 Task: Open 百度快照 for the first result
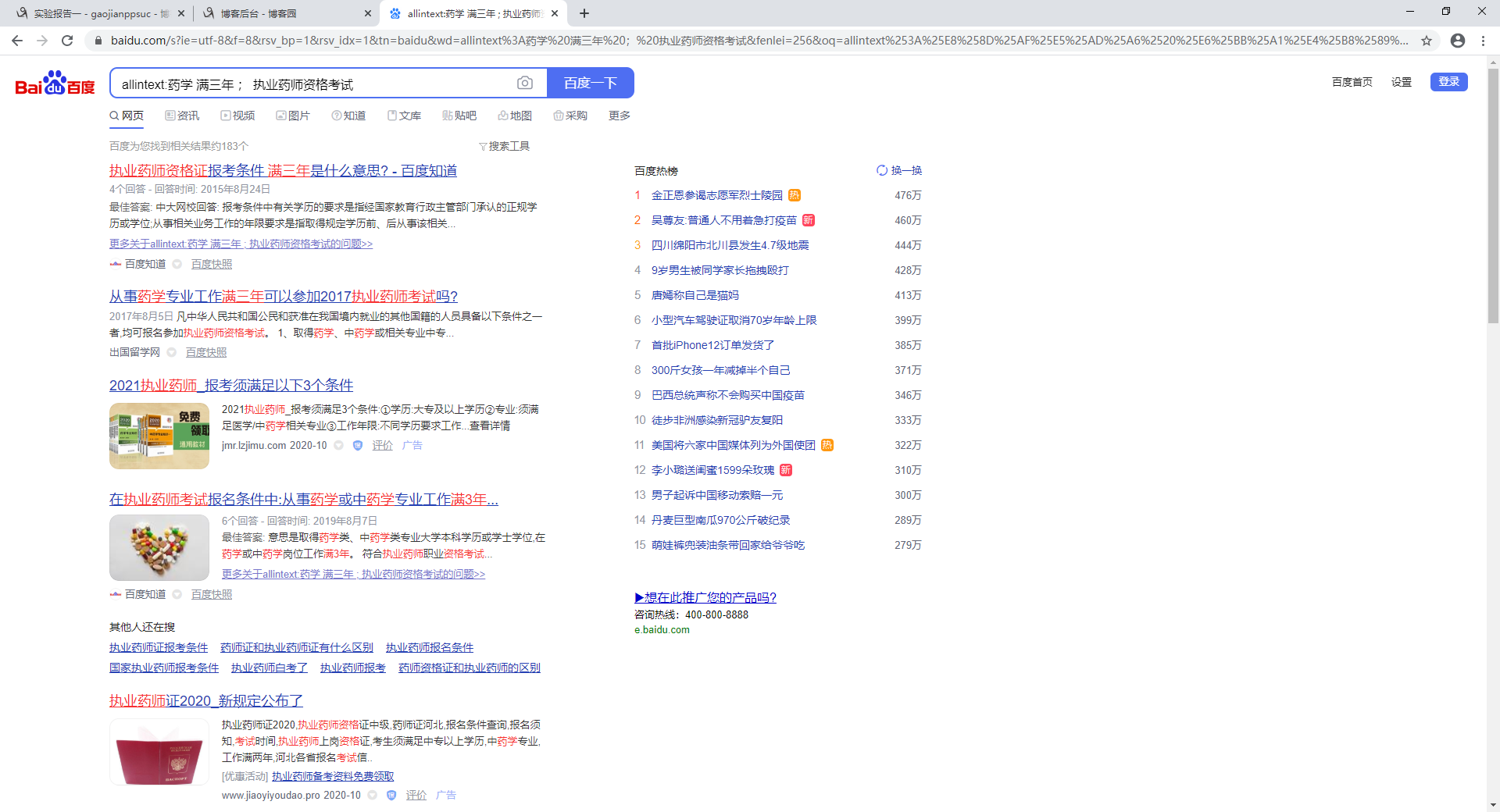pos(212,264)
